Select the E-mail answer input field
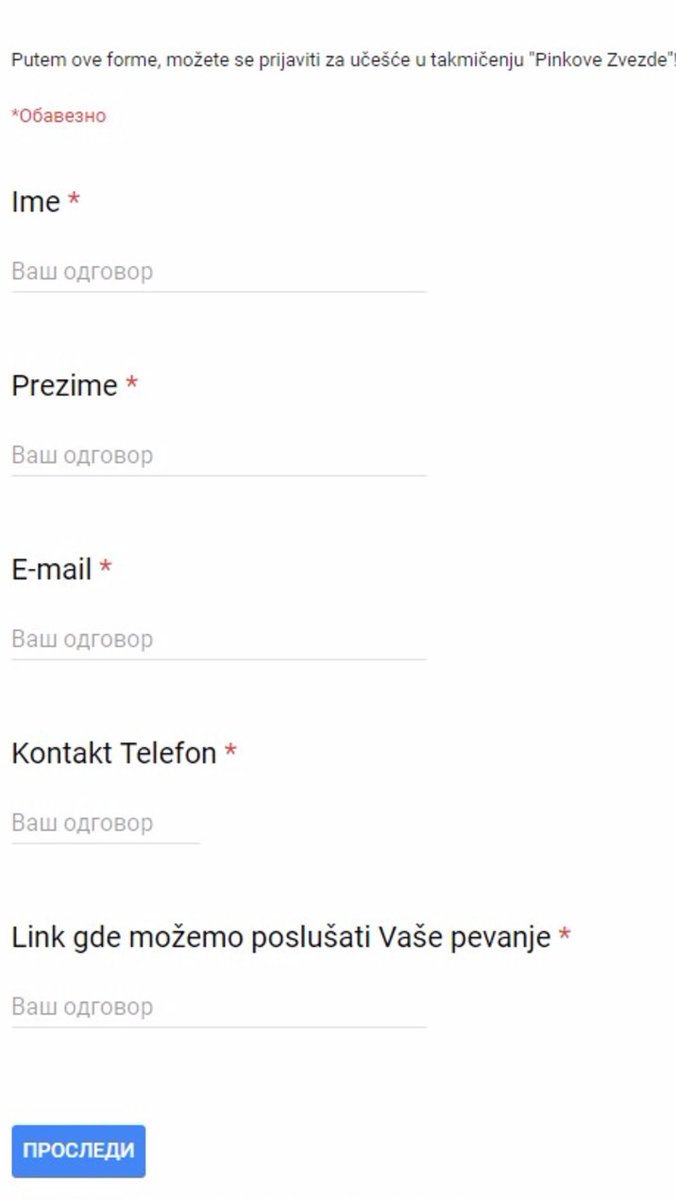Viewport: 676px width, 1200px height. coord(218,640)
